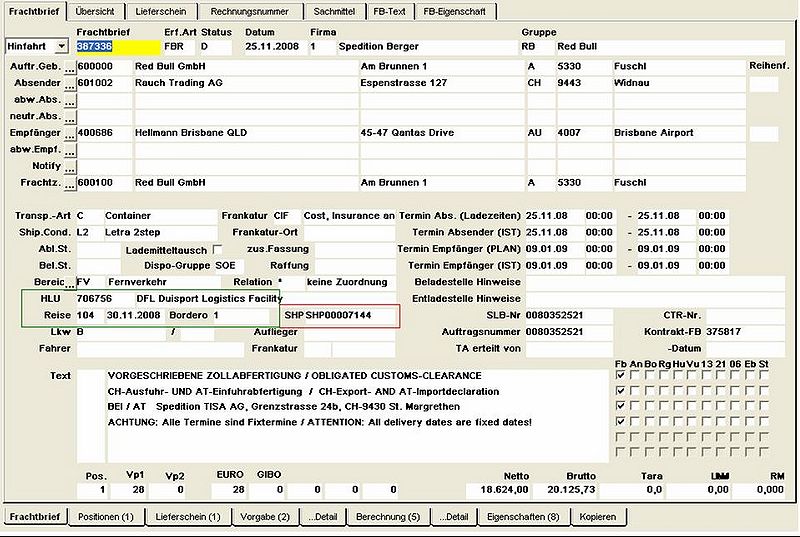Click the Reihenf. field in Absender row
The width and height of the screenshot is (800, 537).
click(x=764, y=84)
